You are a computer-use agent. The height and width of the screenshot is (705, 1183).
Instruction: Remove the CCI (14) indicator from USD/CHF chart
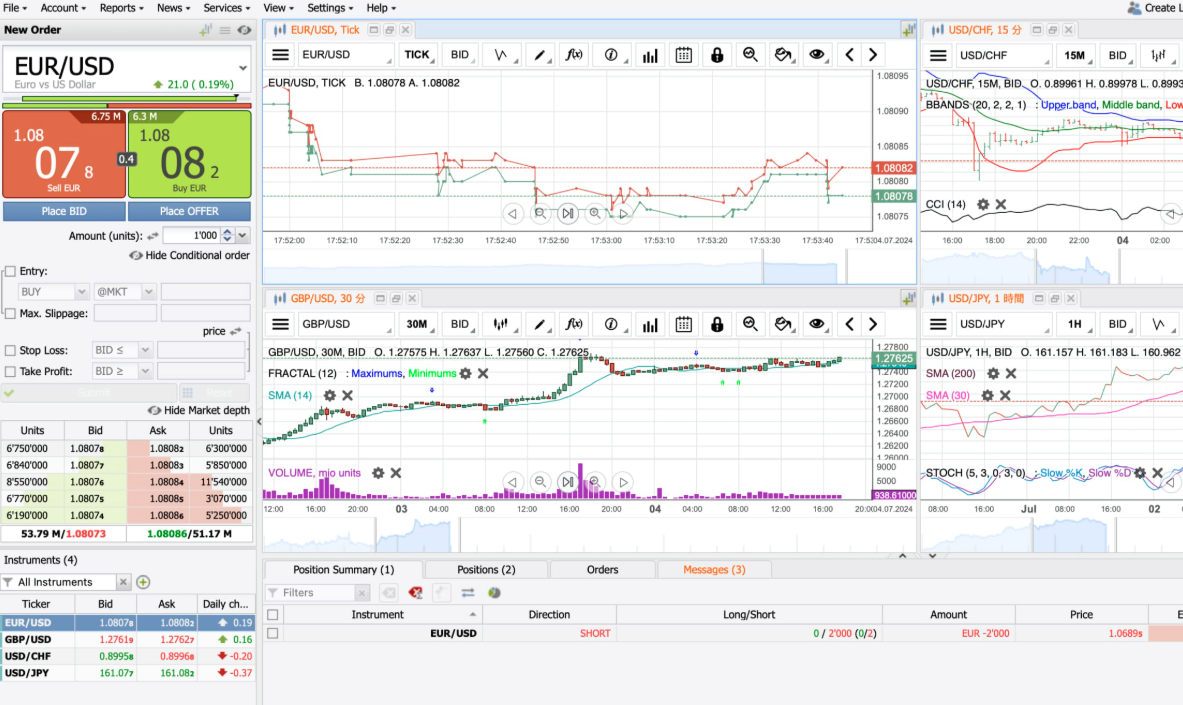[x=1000, y=205]
